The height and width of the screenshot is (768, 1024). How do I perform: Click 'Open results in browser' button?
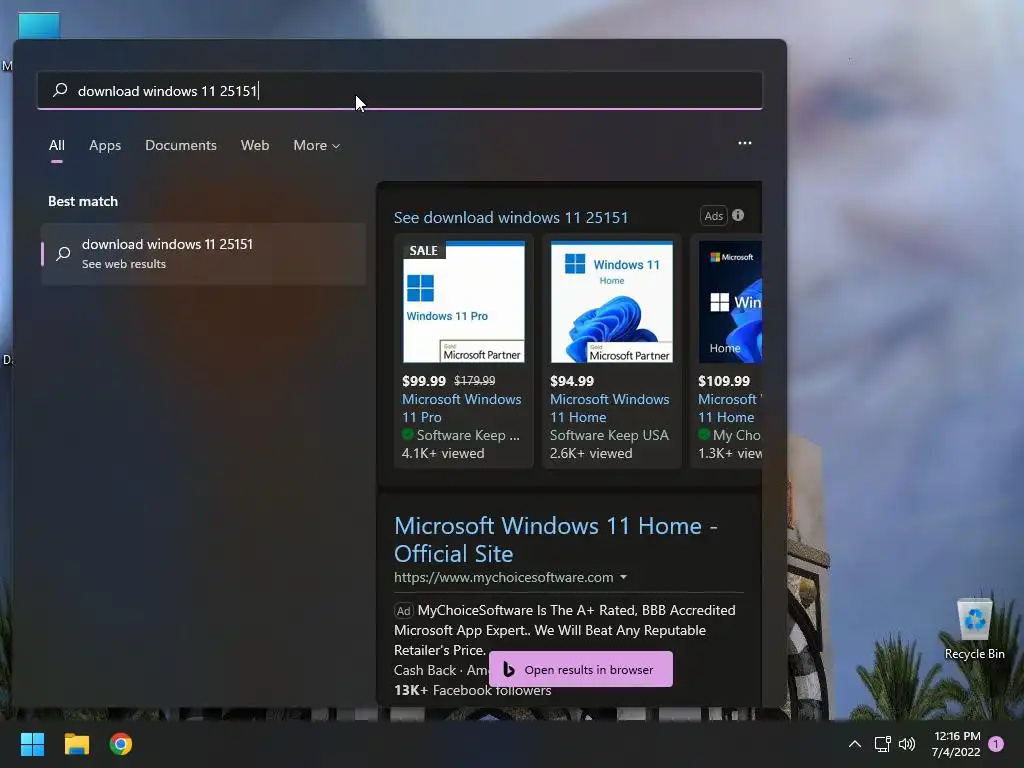[581, 669]
